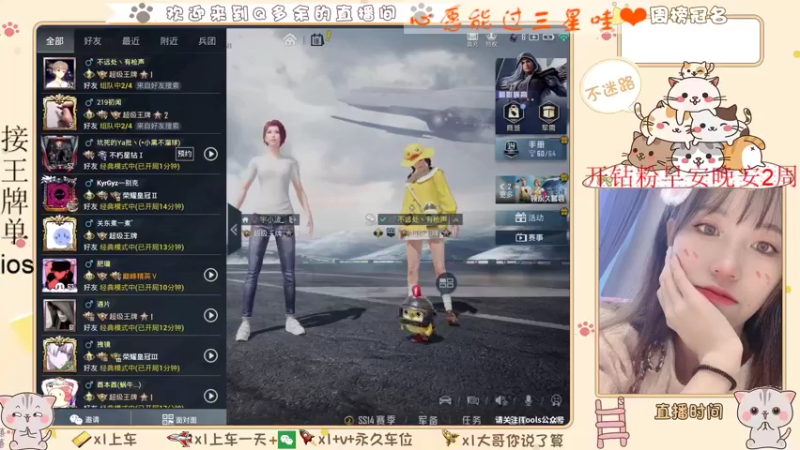
Task: Select friend name KyrGyz一别克
Action: (117, 183)
